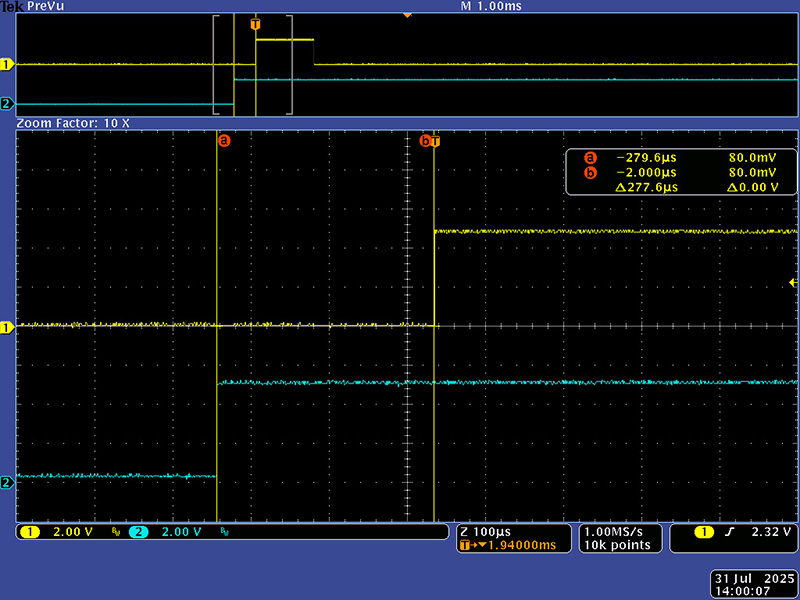This screenshot has width=800, height=600.
Task: Click the M 1.00ms main timebase label
Action: pos(490,6)
